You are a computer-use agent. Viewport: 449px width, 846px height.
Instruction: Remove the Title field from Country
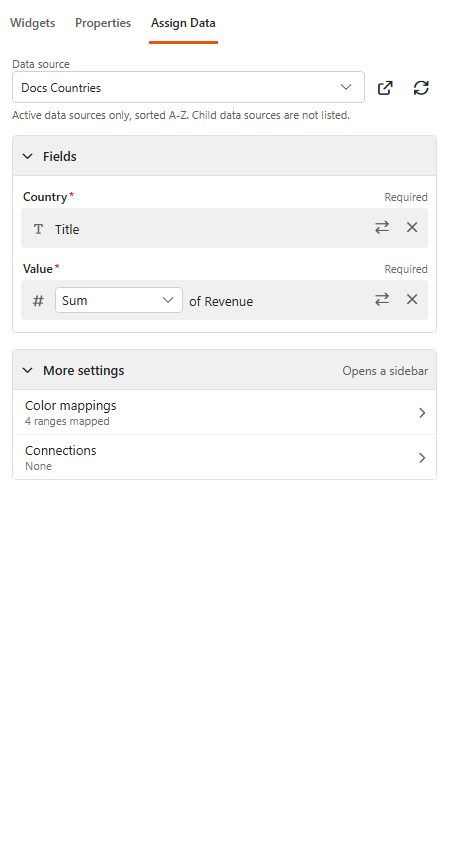click(x=412, y=228)
